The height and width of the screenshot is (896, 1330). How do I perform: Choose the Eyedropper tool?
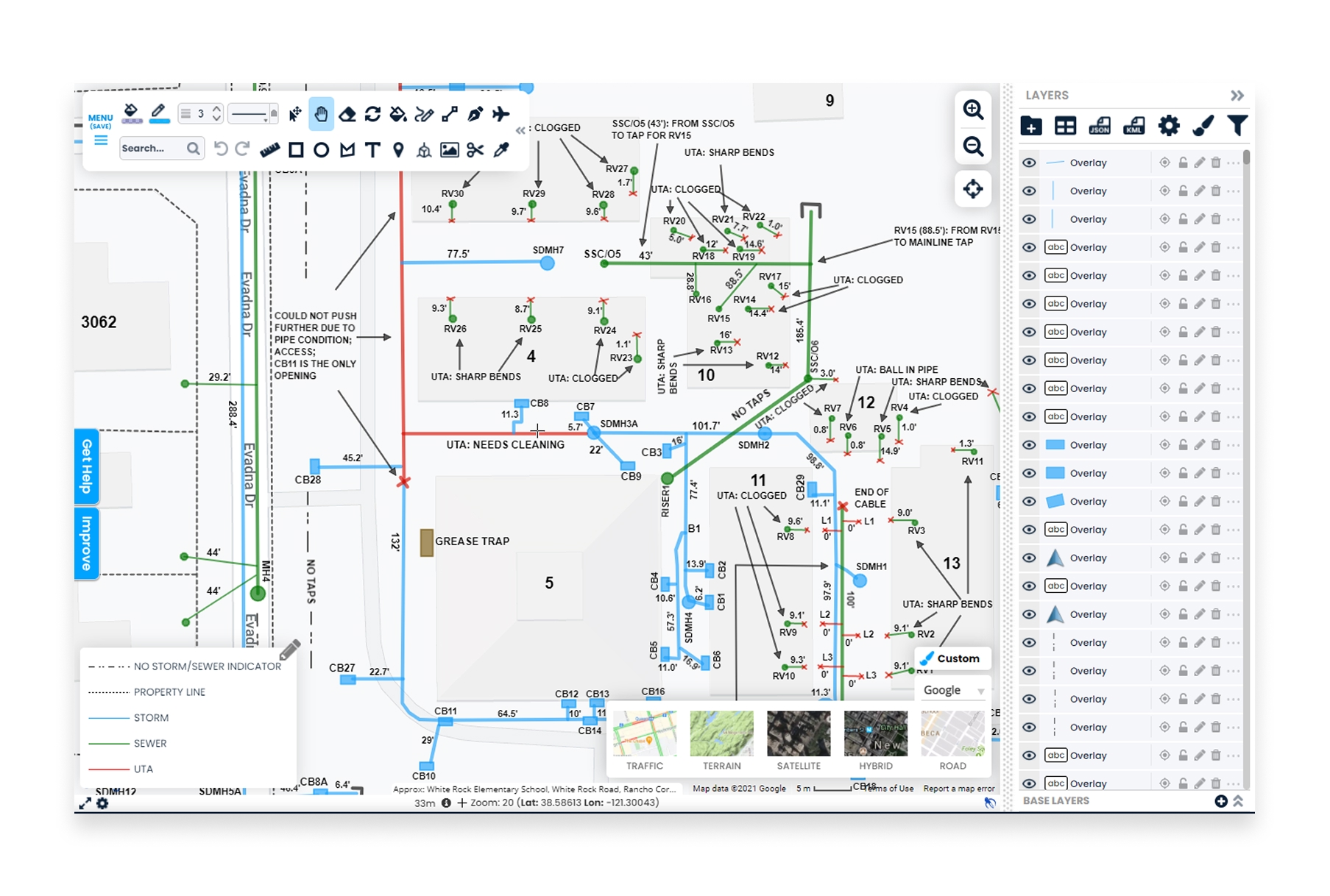tap(501, 149)
